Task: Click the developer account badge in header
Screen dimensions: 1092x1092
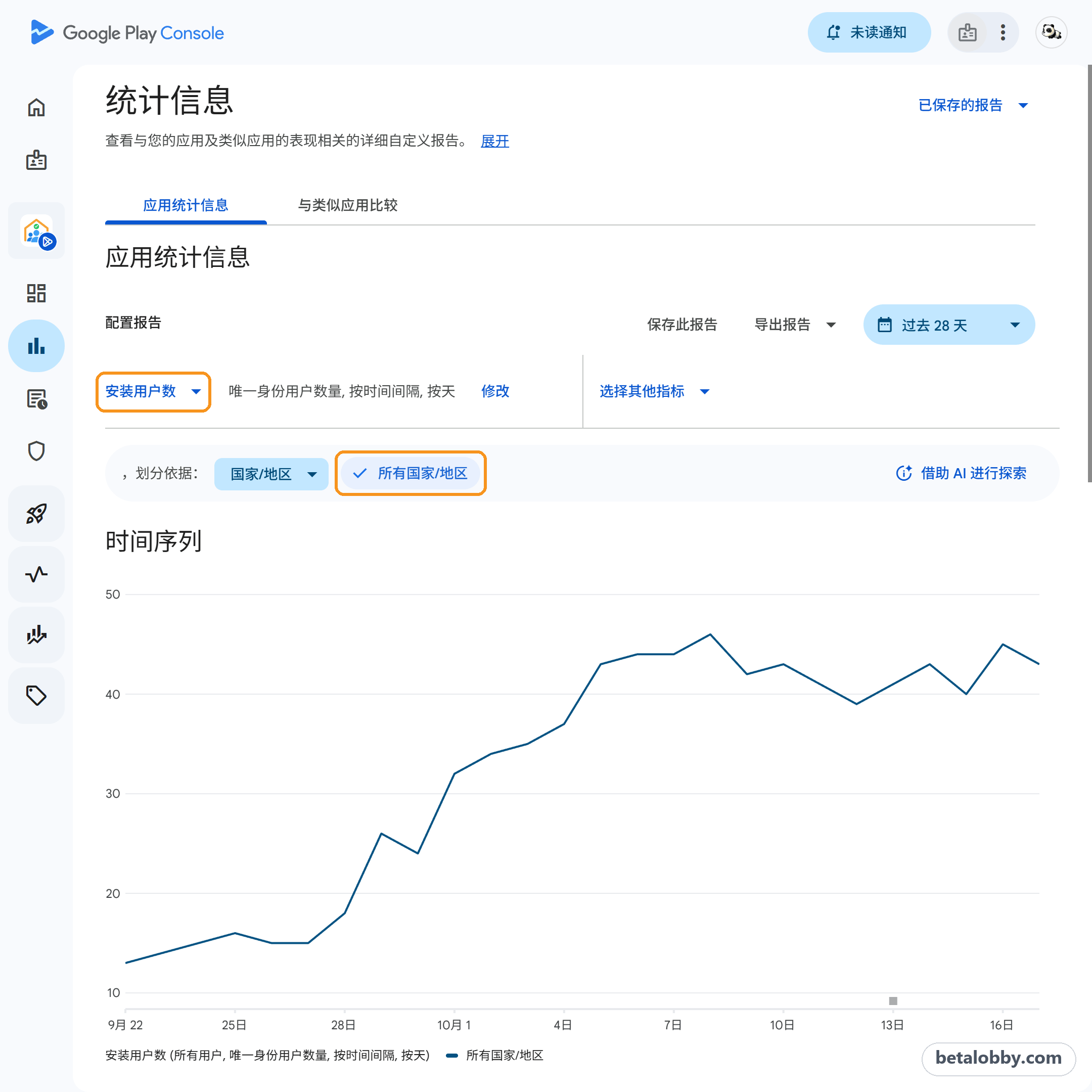Action: click(967, 32)
